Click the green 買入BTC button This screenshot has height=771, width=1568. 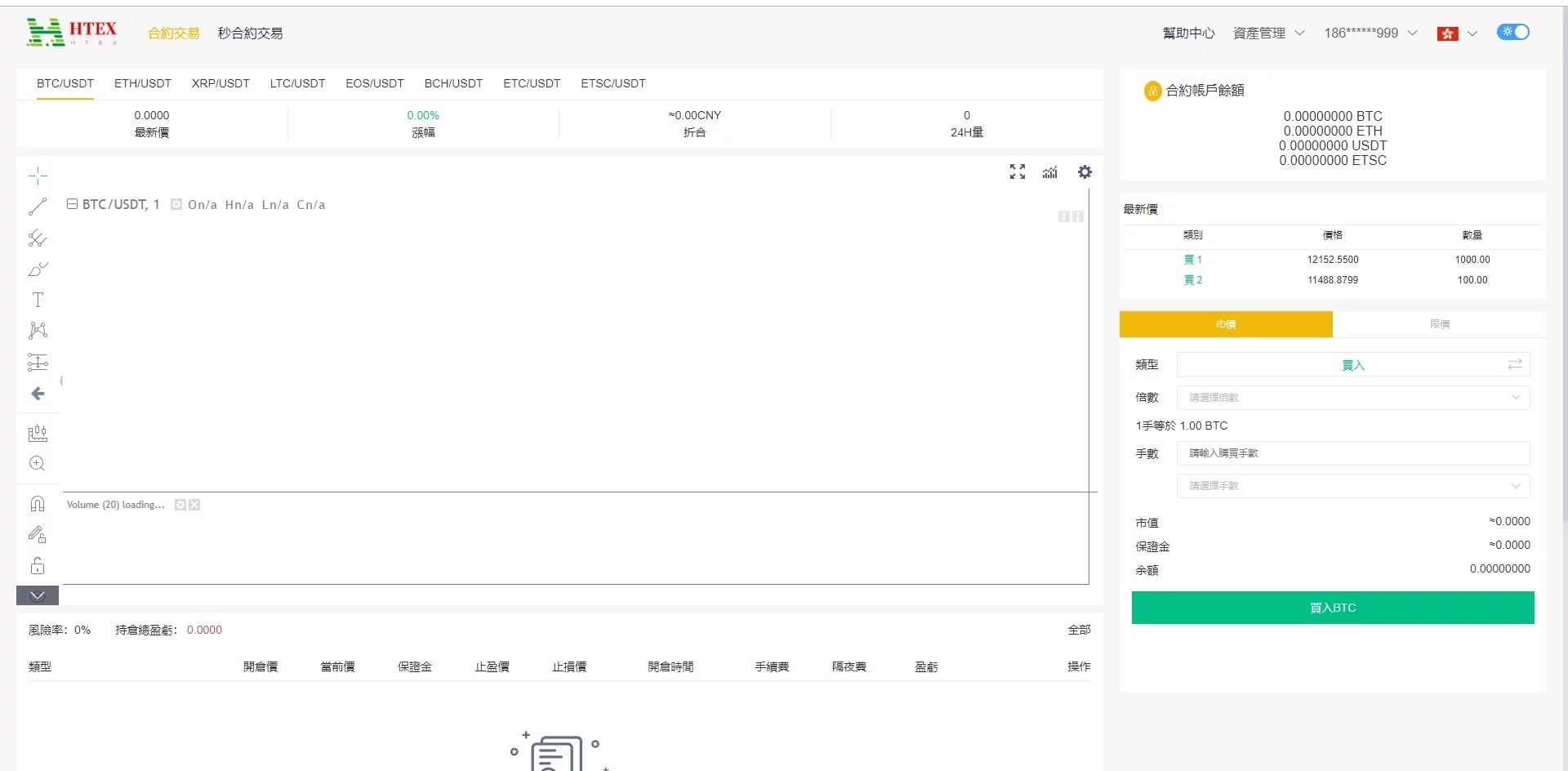point(1332,608)
